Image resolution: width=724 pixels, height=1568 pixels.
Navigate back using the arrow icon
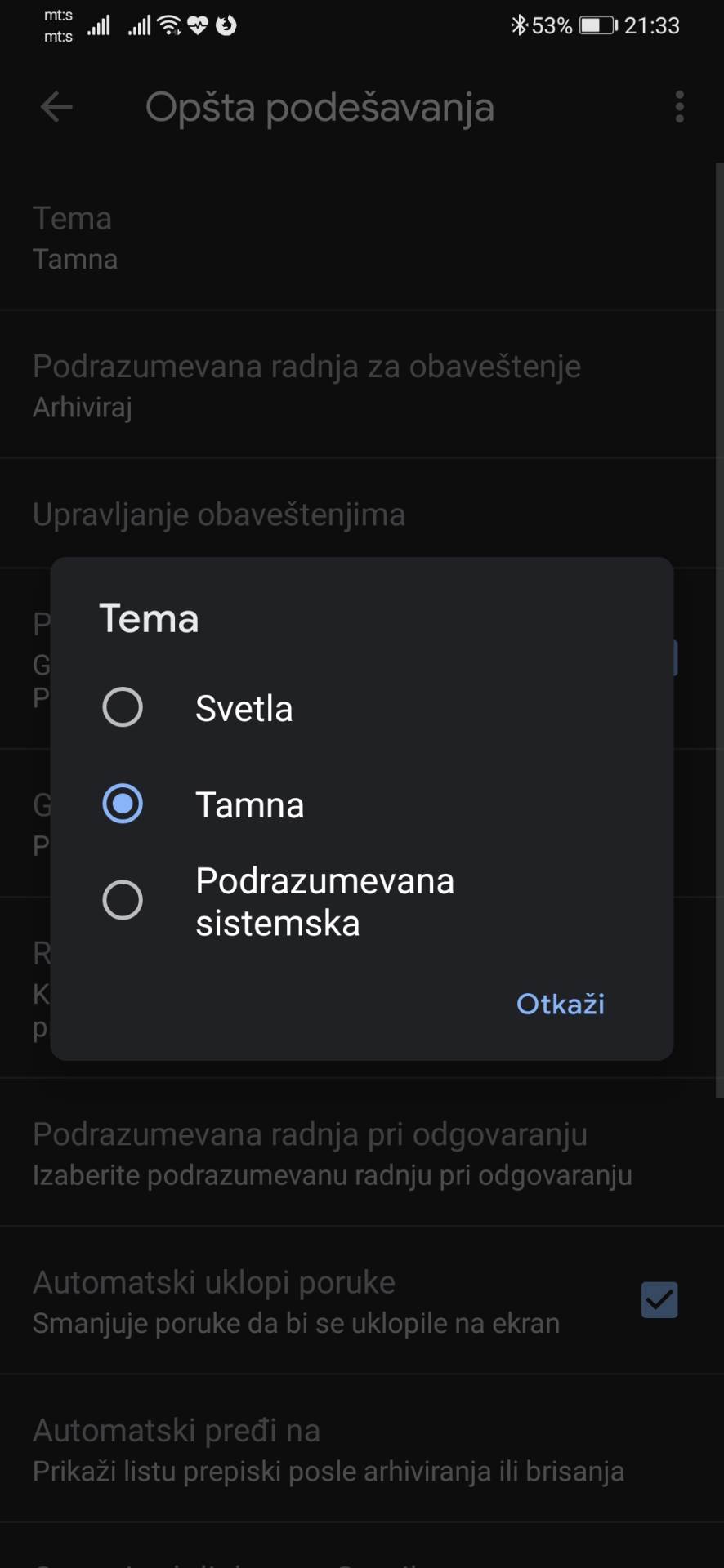point(56,107)
